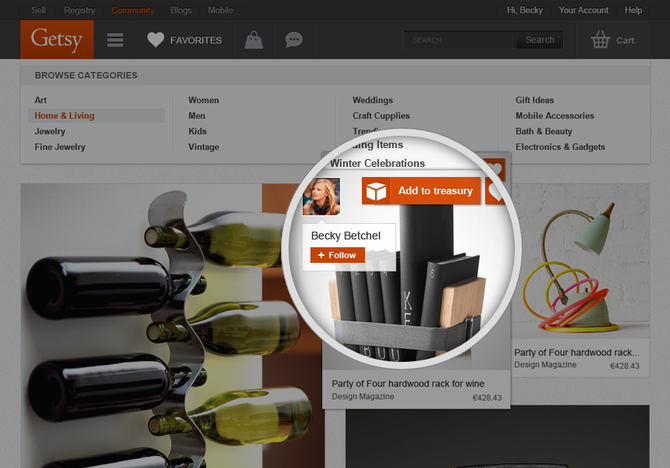The width and height of the screenshot is (670, 468).
Task: Select Craft Cupplies category
Action: coord(381,115)
